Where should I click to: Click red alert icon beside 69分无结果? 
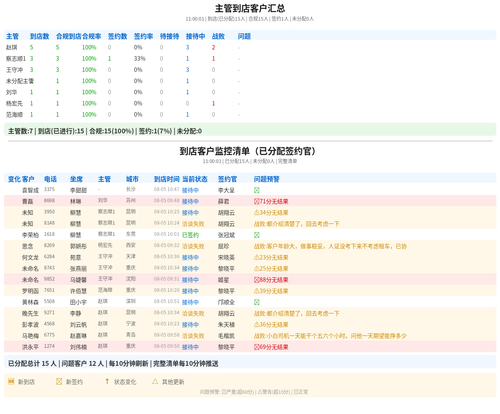click(257, 347)
